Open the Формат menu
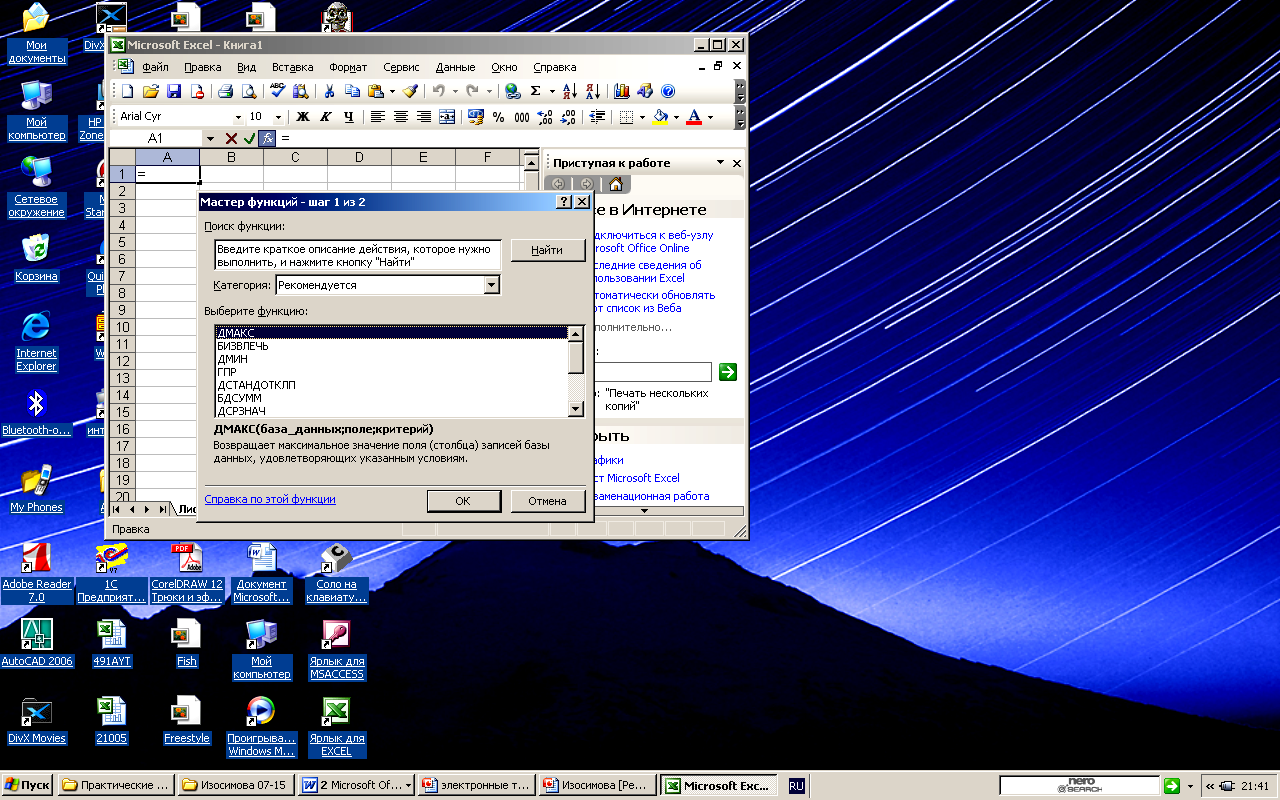Viewport: 1280px width, 800px height. click(x=348, y=67)
